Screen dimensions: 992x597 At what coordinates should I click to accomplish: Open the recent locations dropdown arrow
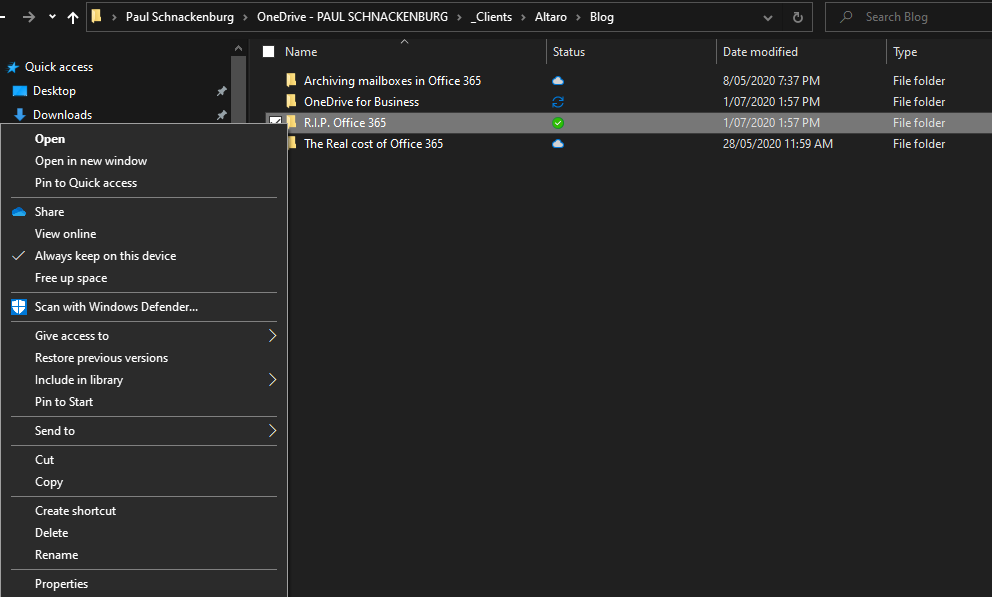pos(52,17)
